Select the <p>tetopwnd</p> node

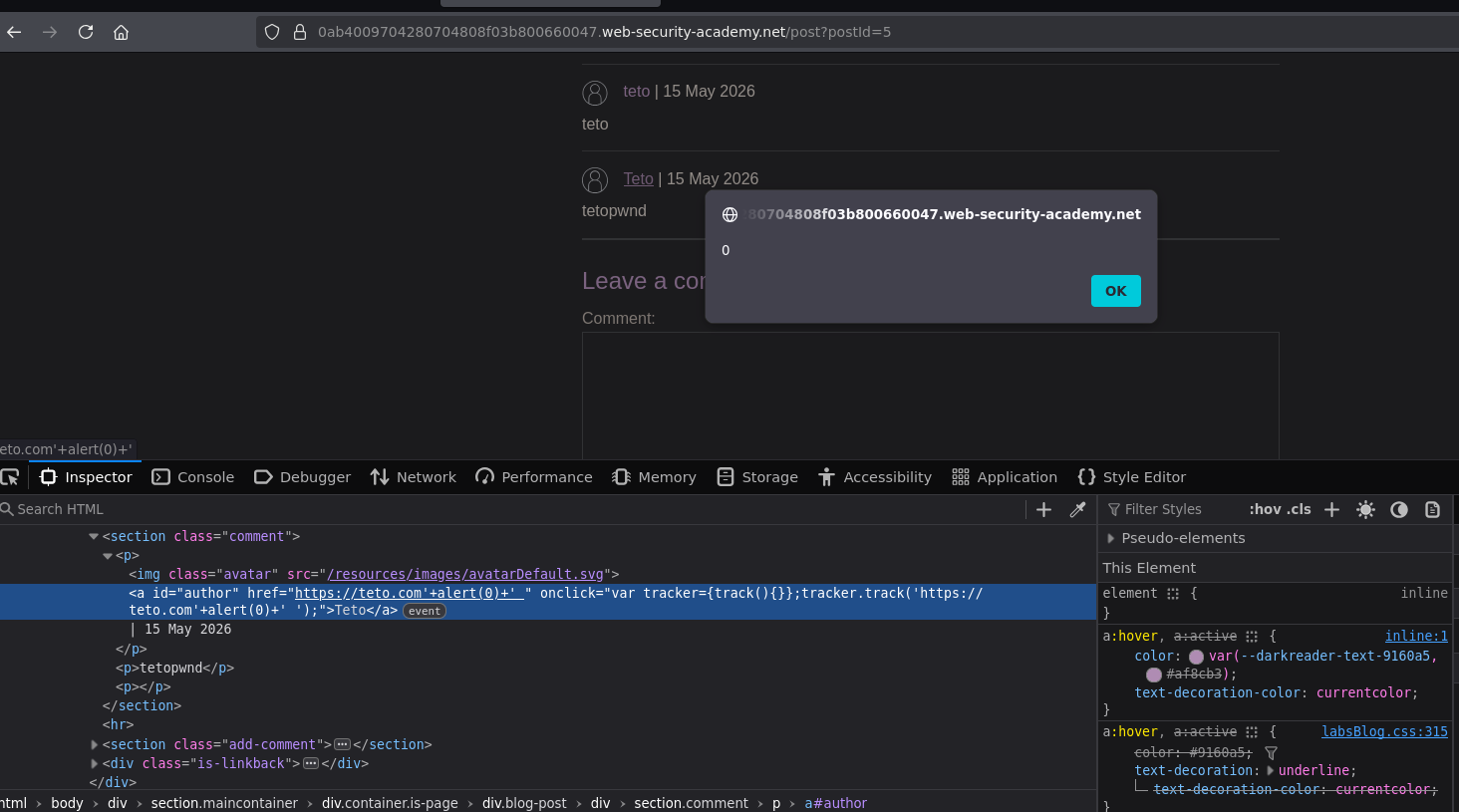point(174,668)
